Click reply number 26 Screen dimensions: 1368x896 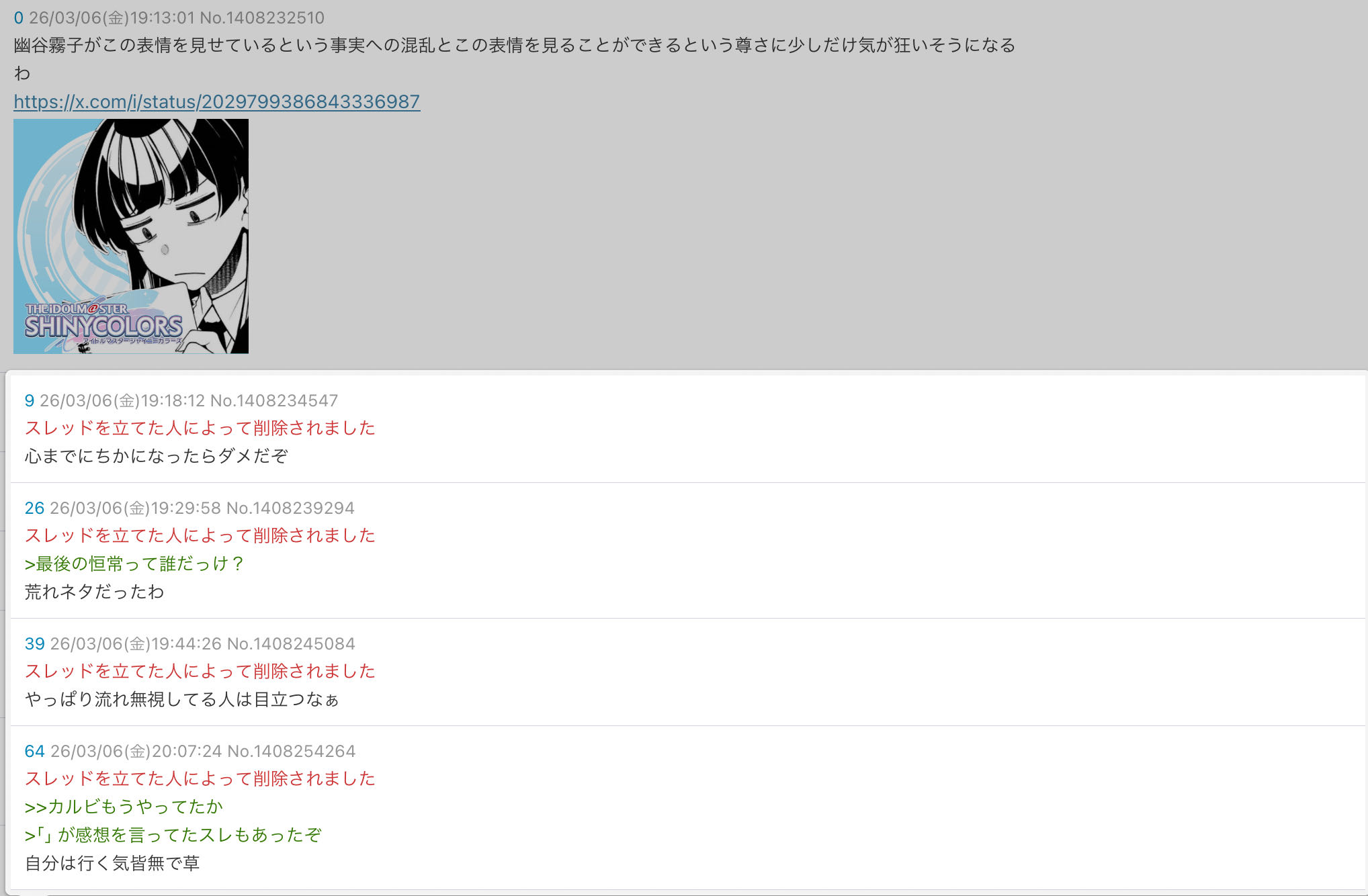pyautogui.click(x=34, y=508)
